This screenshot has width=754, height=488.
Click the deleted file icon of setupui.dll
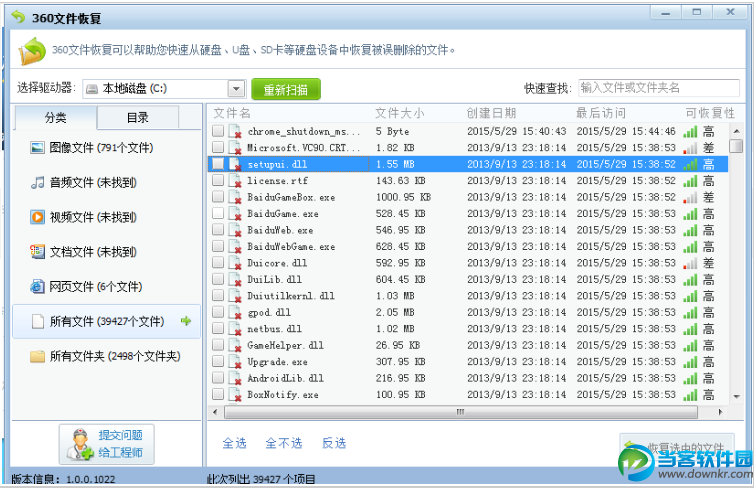pyautogui.click(x=235, y=164)
